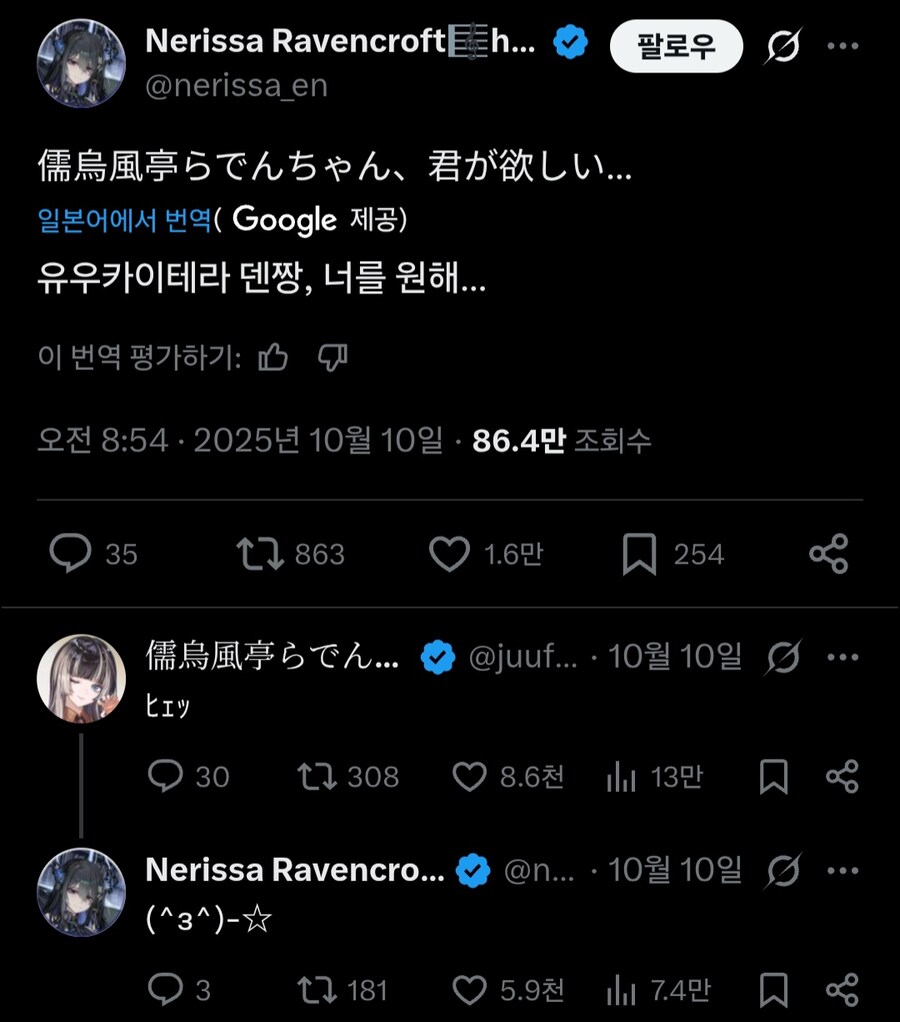Repost the main tweet with 863 reposts
Viewport: 900px width, 1022px height.
pos(258,554)
